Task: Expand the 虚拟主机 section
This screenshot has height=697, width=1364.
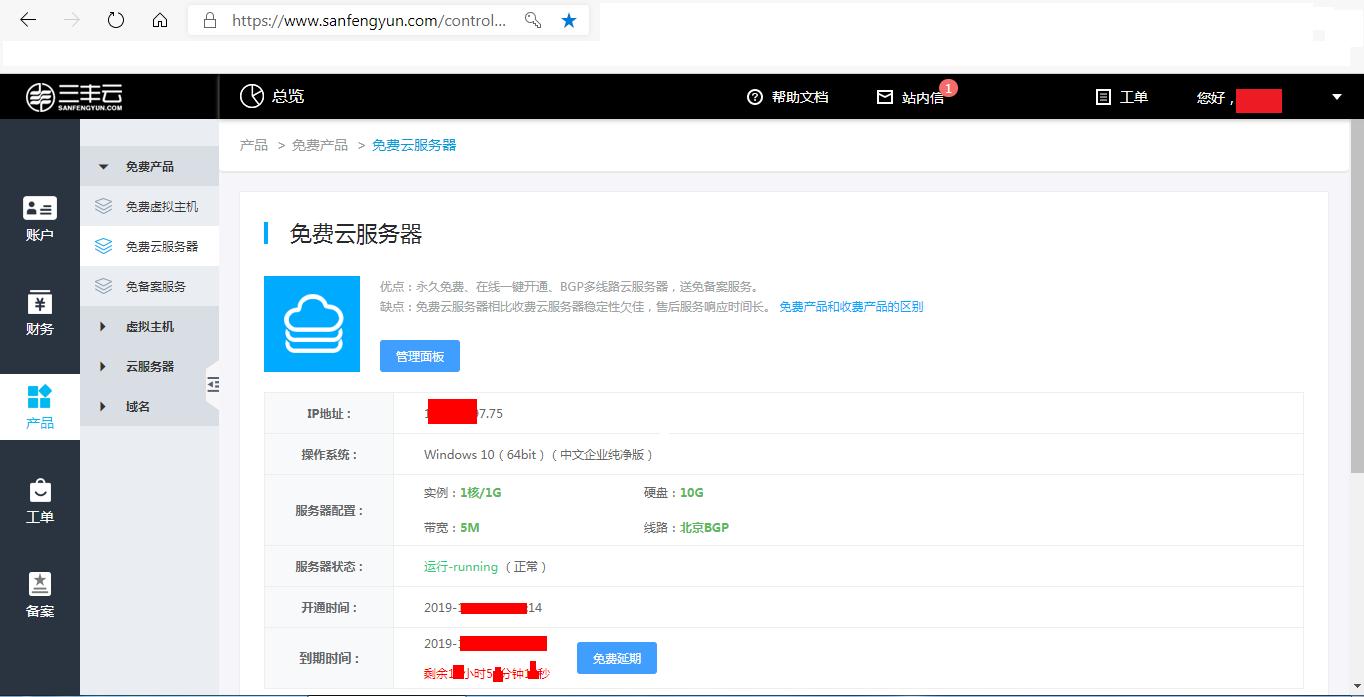Action: tap(150, 326)
